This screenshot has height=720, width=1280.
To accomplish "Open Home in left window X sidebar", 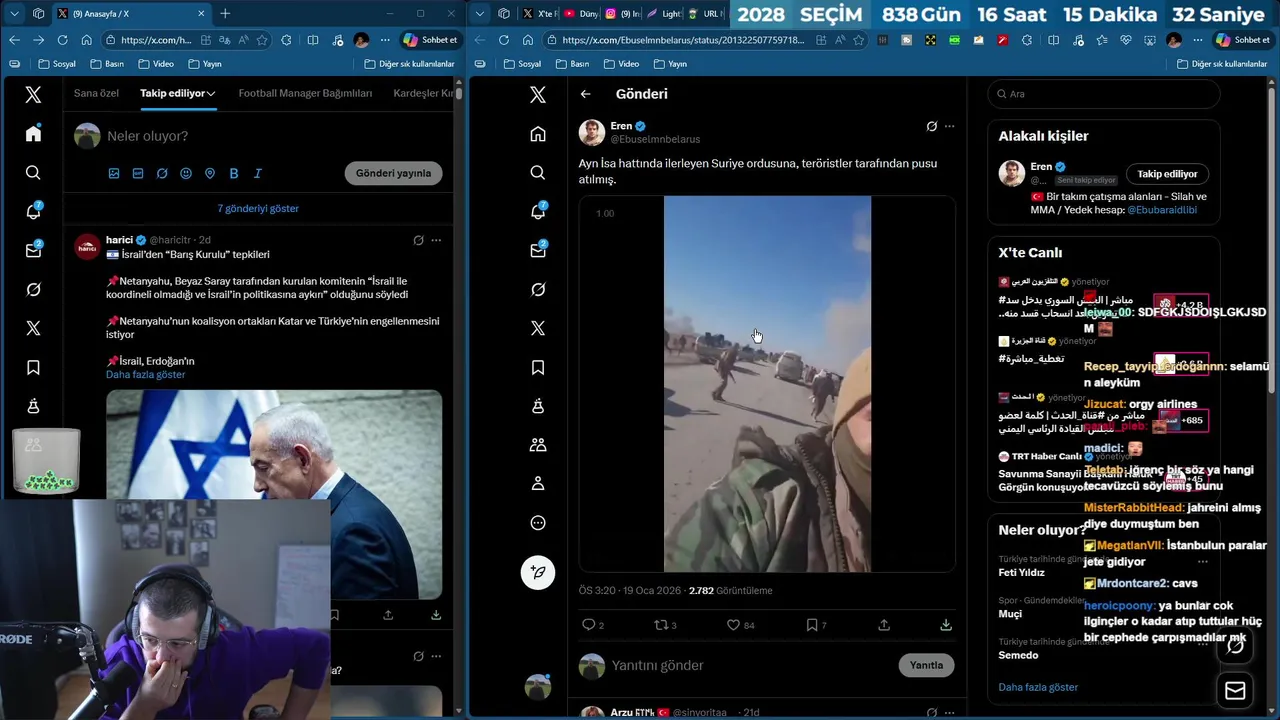I will pyautogui.click(x=33, y=134).
